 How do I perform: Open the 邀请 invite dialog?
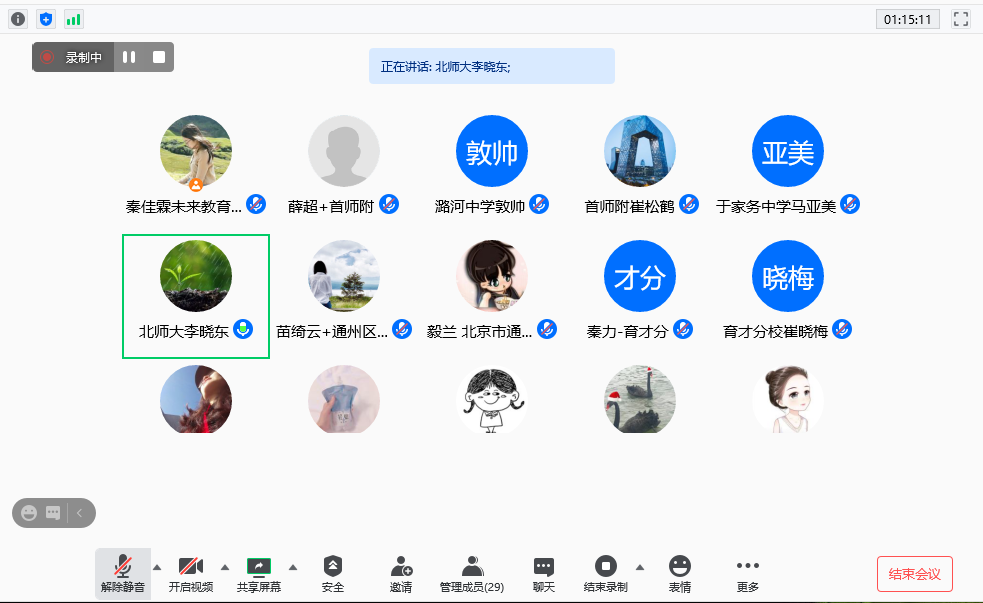click(401, 574)
